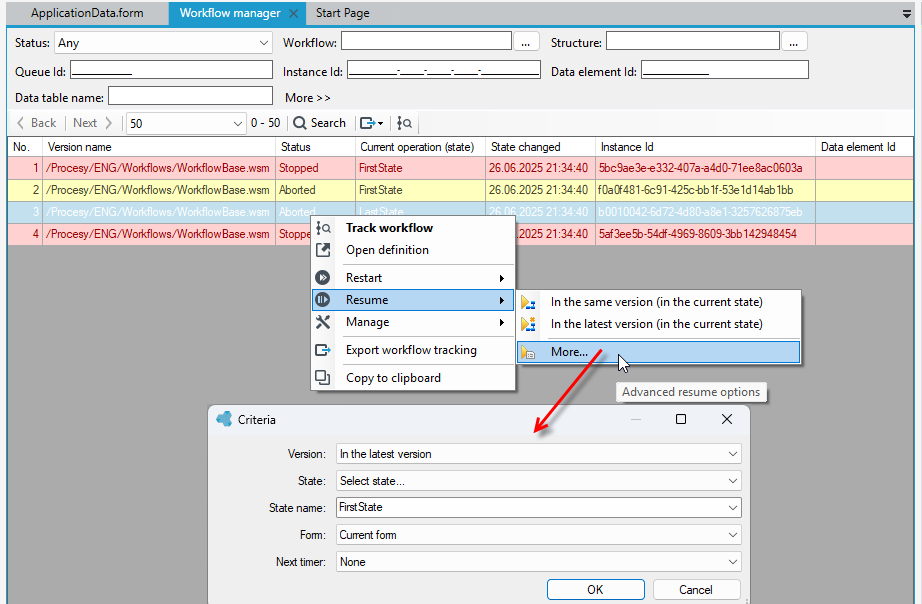Maximize the Criteria dialog
This screenshot has width=922, height=604.
pyautogui.click(x=681, y=419)
